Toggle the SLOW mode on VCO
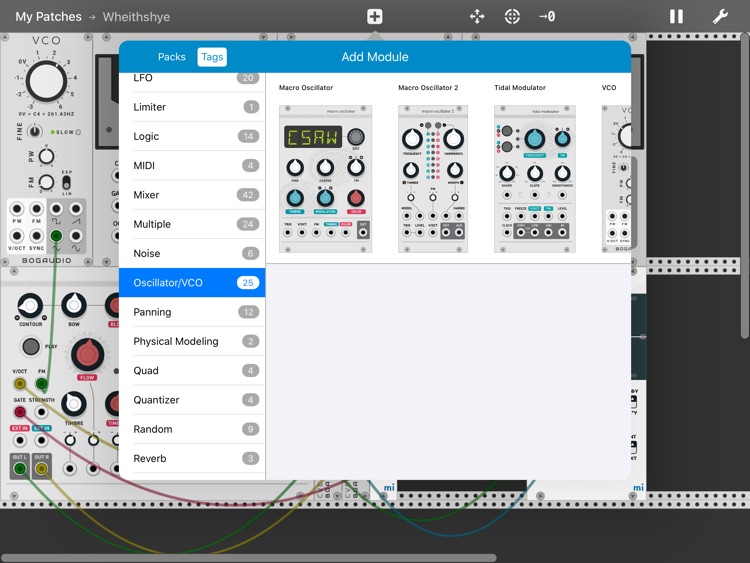Image resolution: width=750 pixels, height=563 pixels. coord(78,132)
